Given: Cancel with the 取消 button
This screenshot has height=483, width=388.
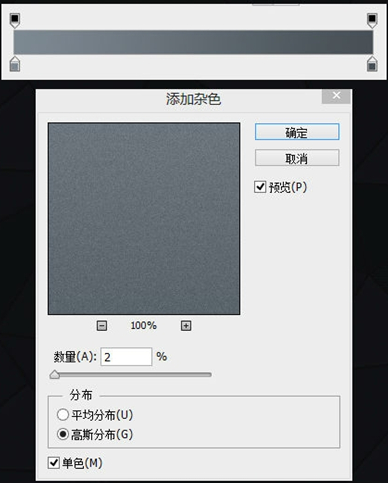Looking at the screenshot, I should tap(297, 158).
